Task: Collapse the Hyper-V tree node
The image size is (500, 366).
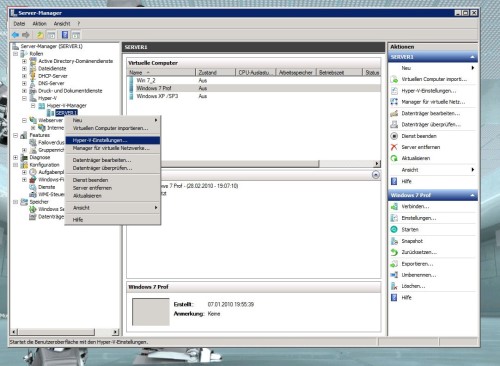Action: 24,98
